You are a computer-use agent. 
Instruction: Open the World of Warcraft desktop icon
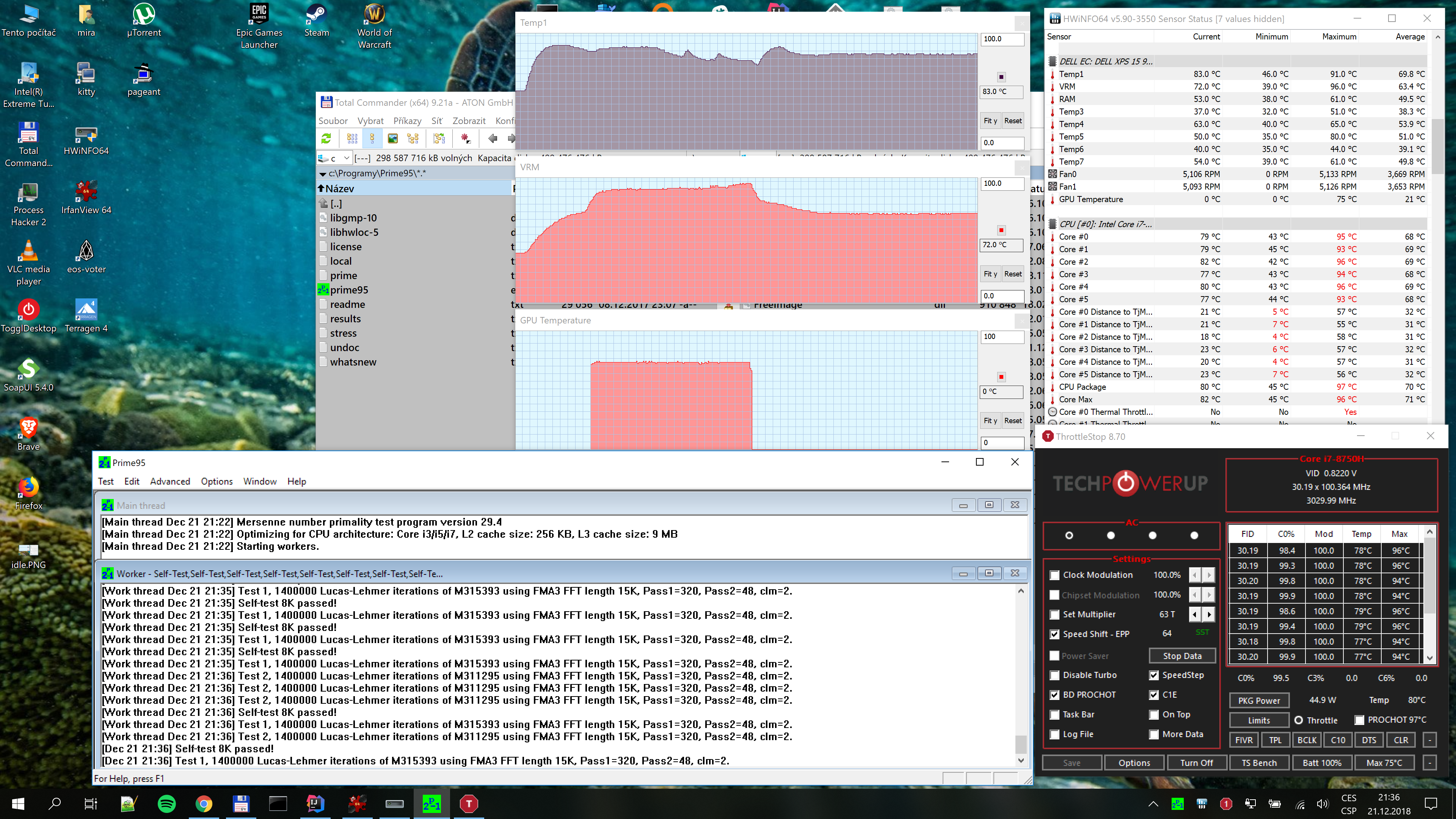[374, 26]
